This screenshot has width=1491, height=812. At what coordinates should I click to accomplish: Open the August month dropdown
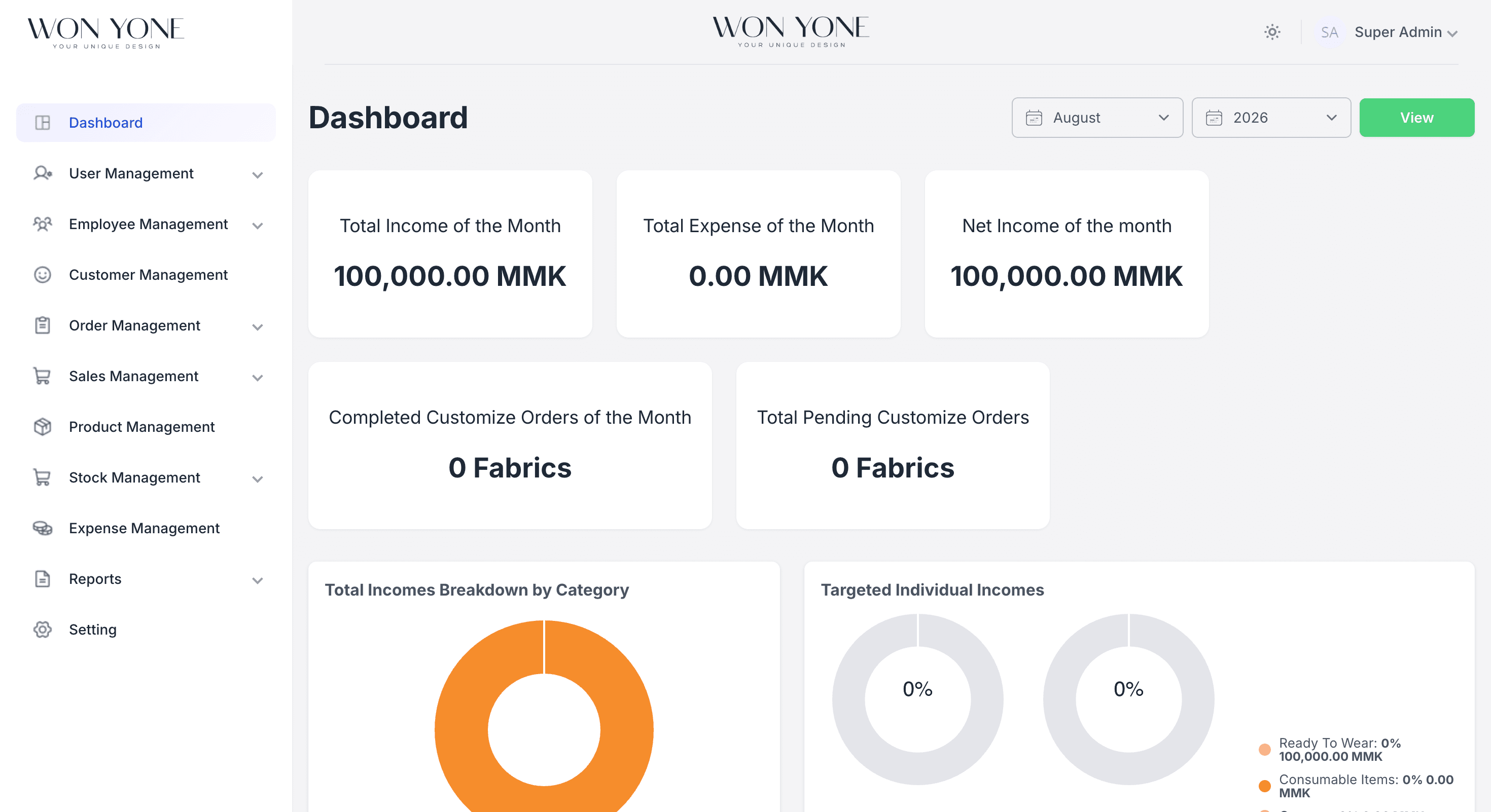tap(1097, 118)
